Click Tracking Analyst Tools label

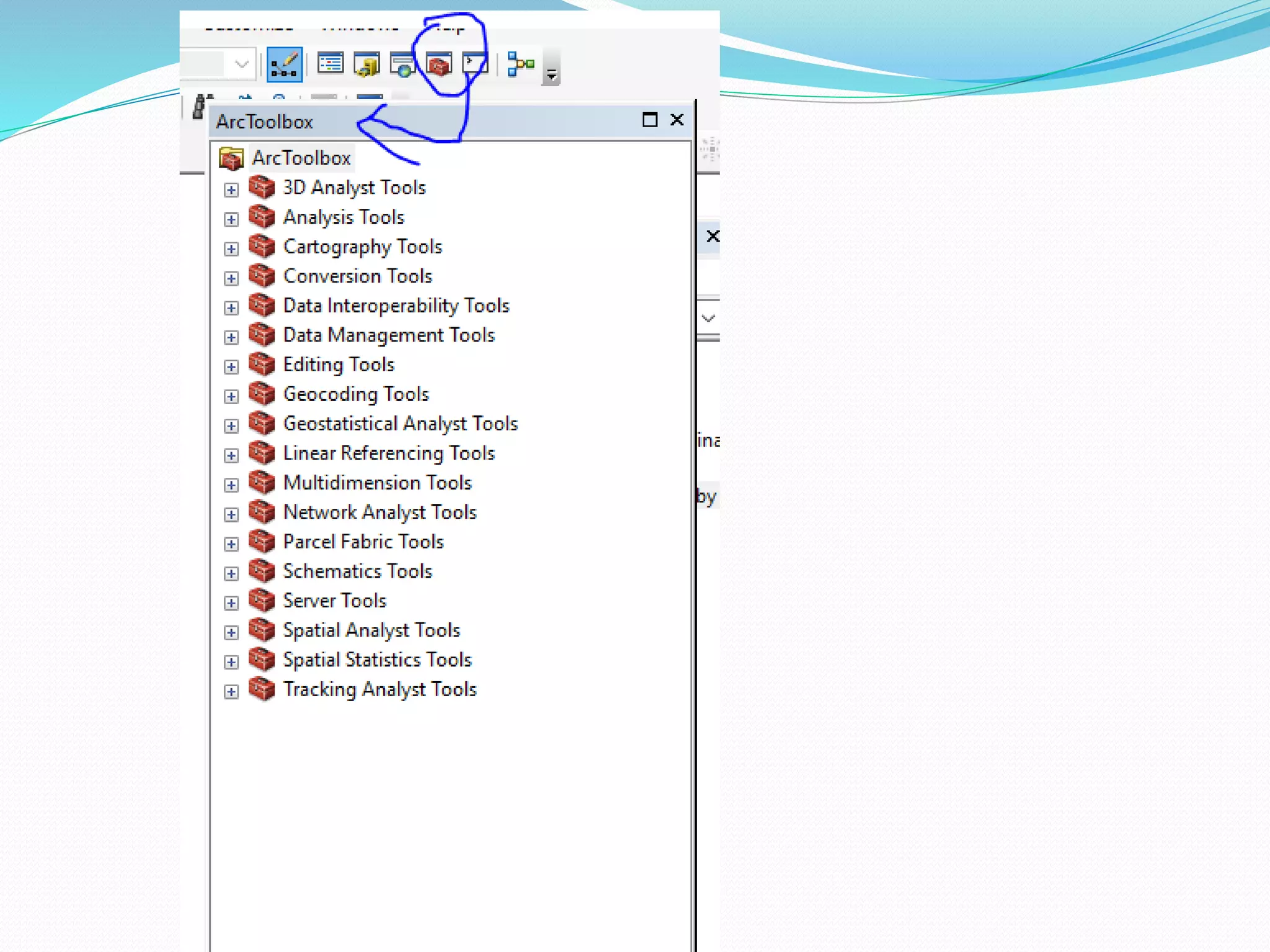click(x=380, y=689)
